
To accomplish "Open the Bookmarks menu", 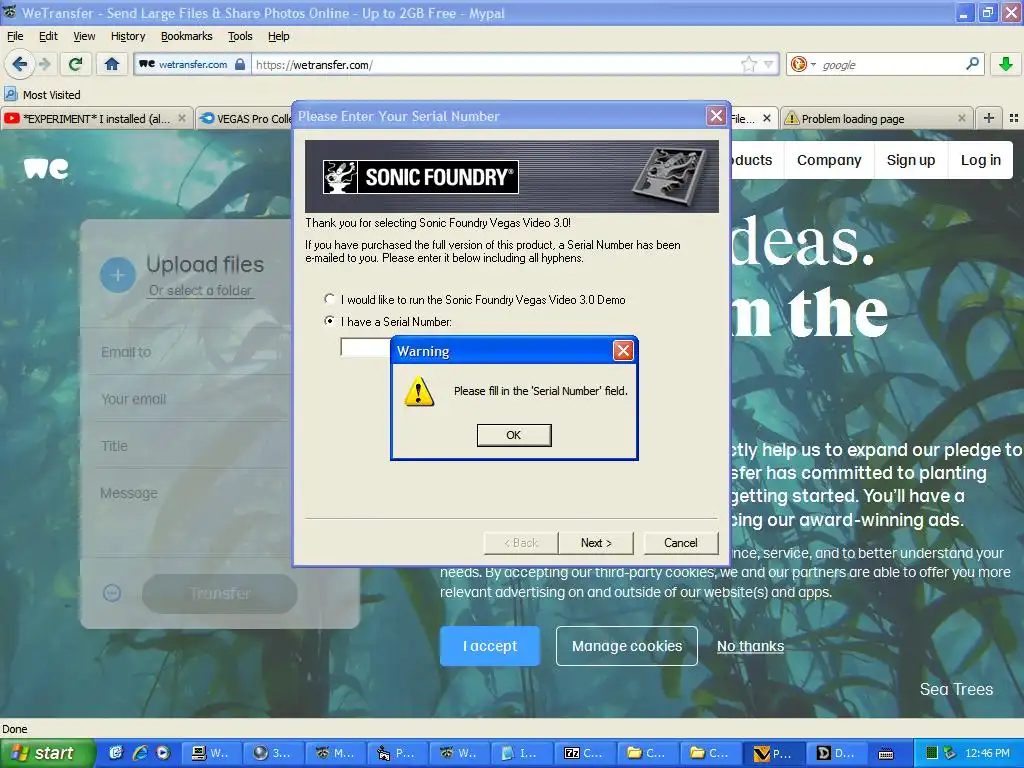I will (186, 36).
